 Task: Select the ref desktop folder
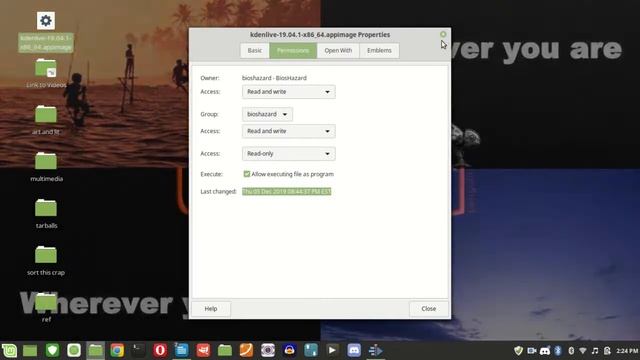(x=46, y=307)
